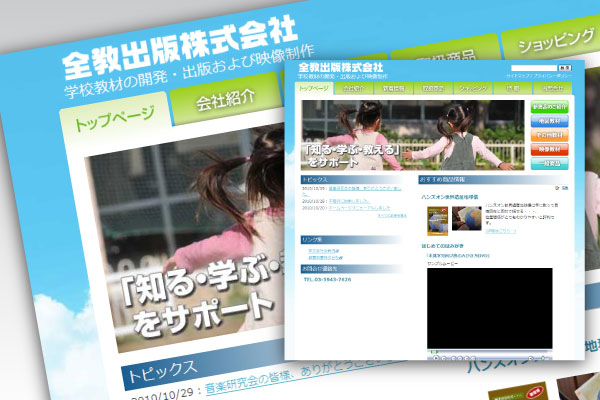This screenshot has width=600, height=400.
Task: Open the hero banner image with two girls
Action: (x=412, y=135)
